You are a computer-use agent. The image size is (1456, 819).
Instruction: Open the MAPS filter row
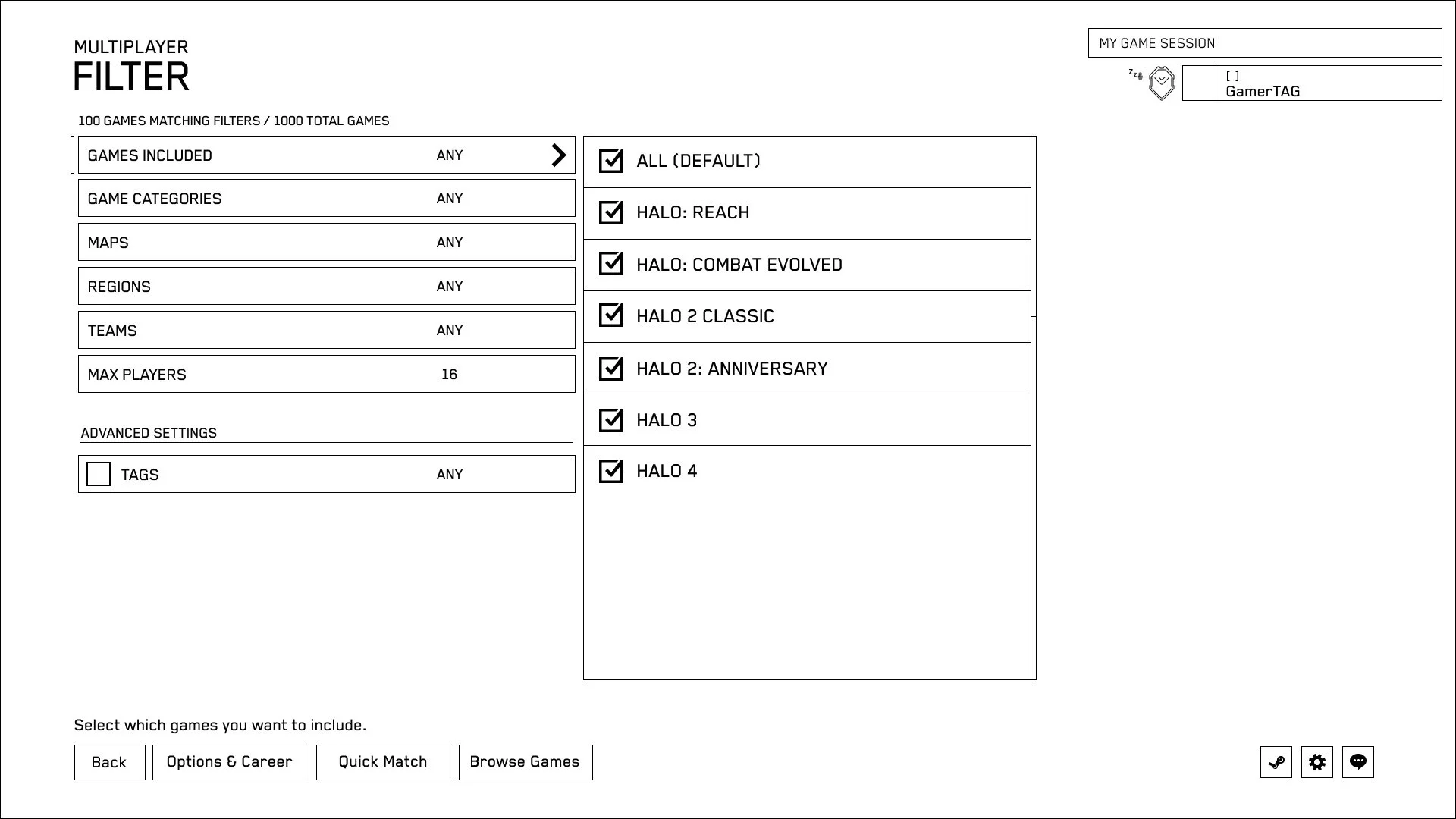click(x=327, y=242)
